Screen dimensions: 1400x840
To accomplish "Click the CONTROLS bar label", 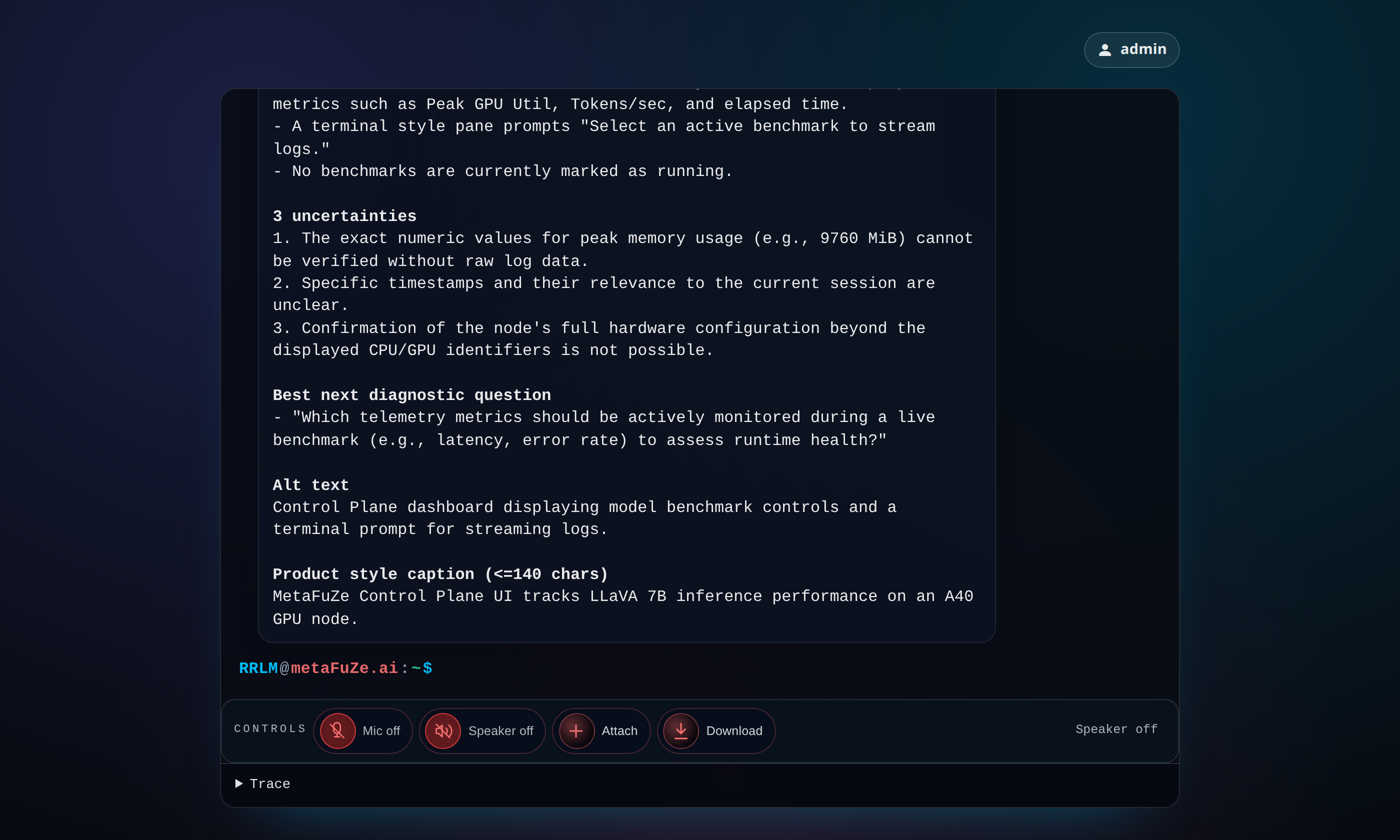I will (x=270, y=728).
